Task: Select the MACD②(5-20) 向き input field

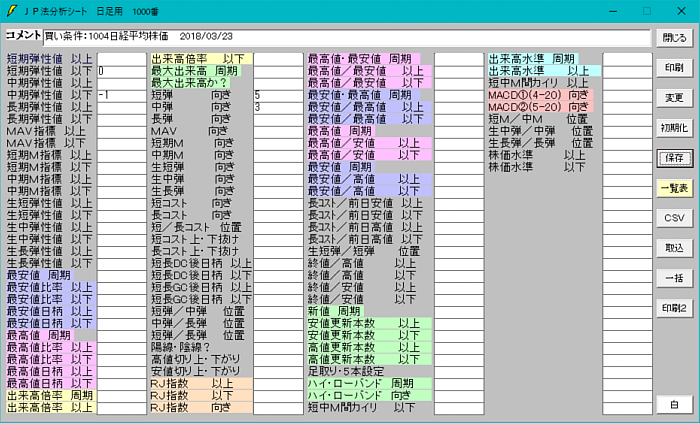Action: point(627,108)
